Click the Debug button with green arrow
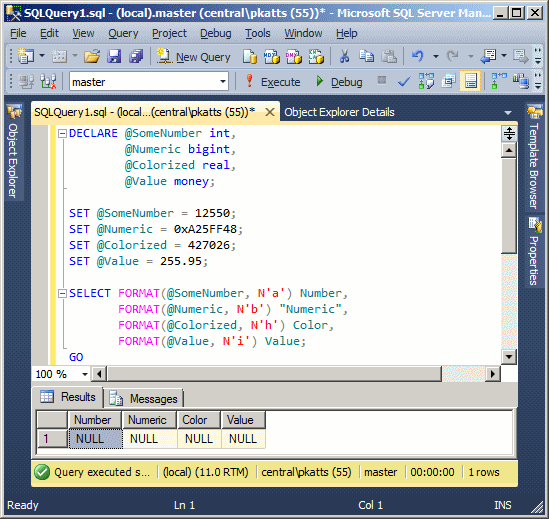Viewport: 549px width, 519px height. [339, 82]
